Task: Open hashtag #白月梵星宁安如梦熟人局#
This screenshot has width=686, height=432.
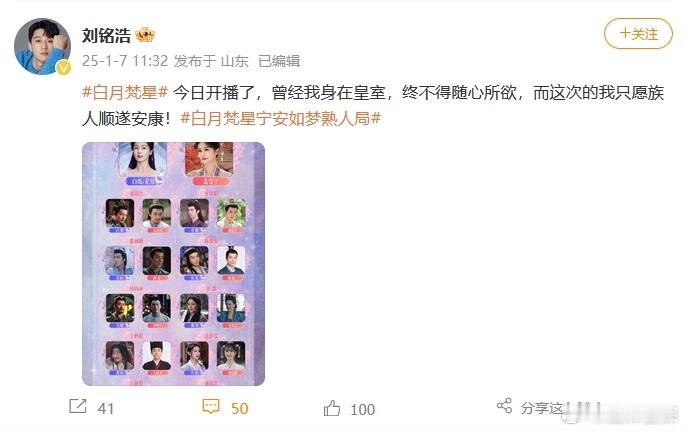Action: click(280, 118)
